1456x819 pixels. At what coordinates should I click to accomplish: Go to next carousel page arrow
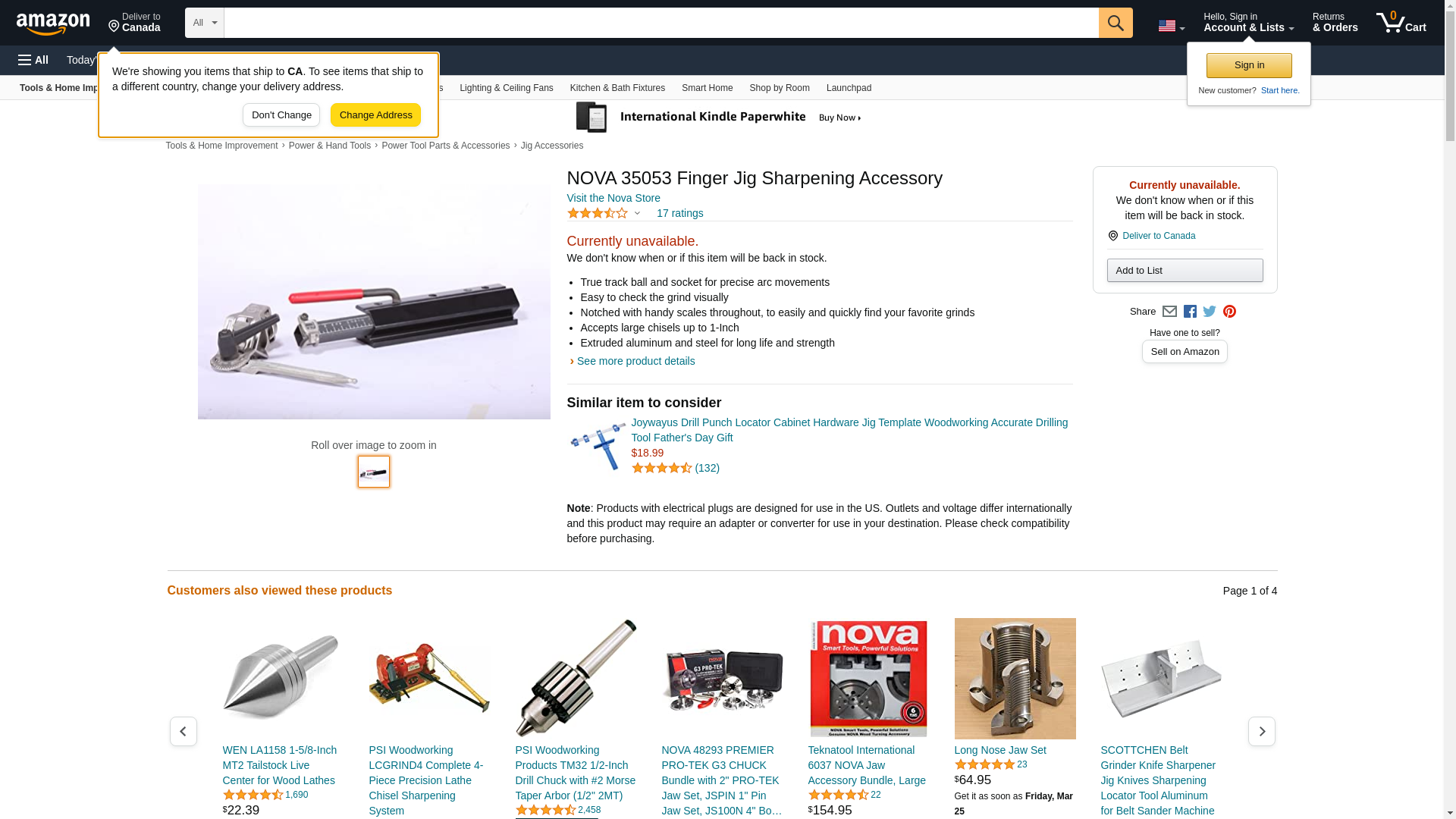(x=1261, y=731)
